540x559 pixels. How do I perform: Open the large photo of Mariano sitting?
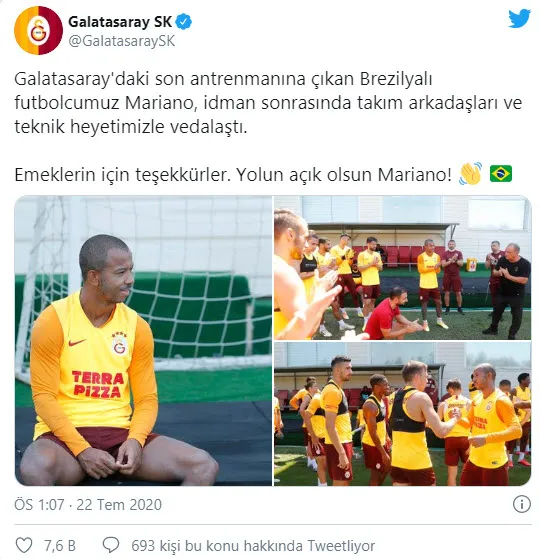click(143, 340)
